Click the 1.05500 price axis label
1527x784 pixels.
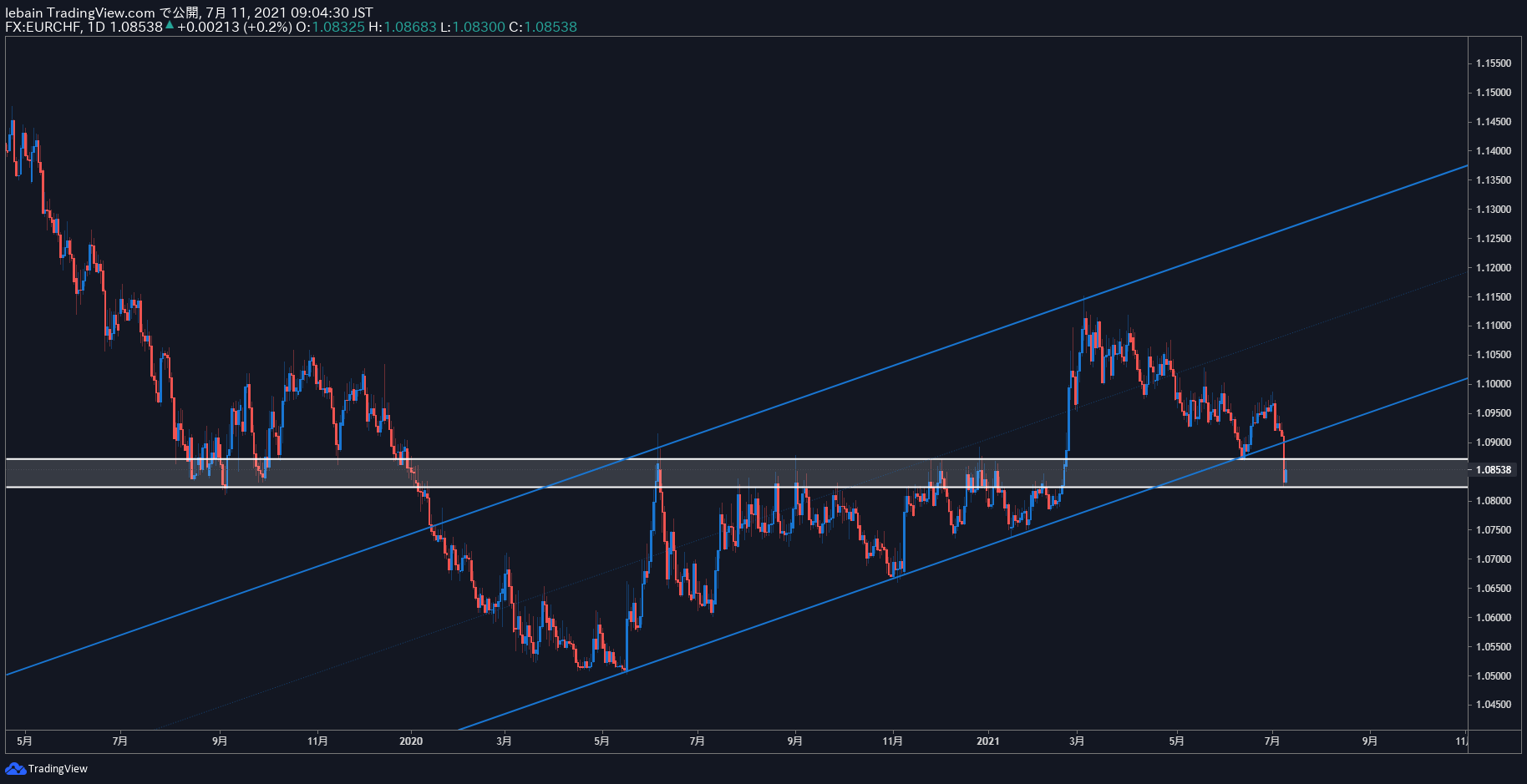point(1494,647)
